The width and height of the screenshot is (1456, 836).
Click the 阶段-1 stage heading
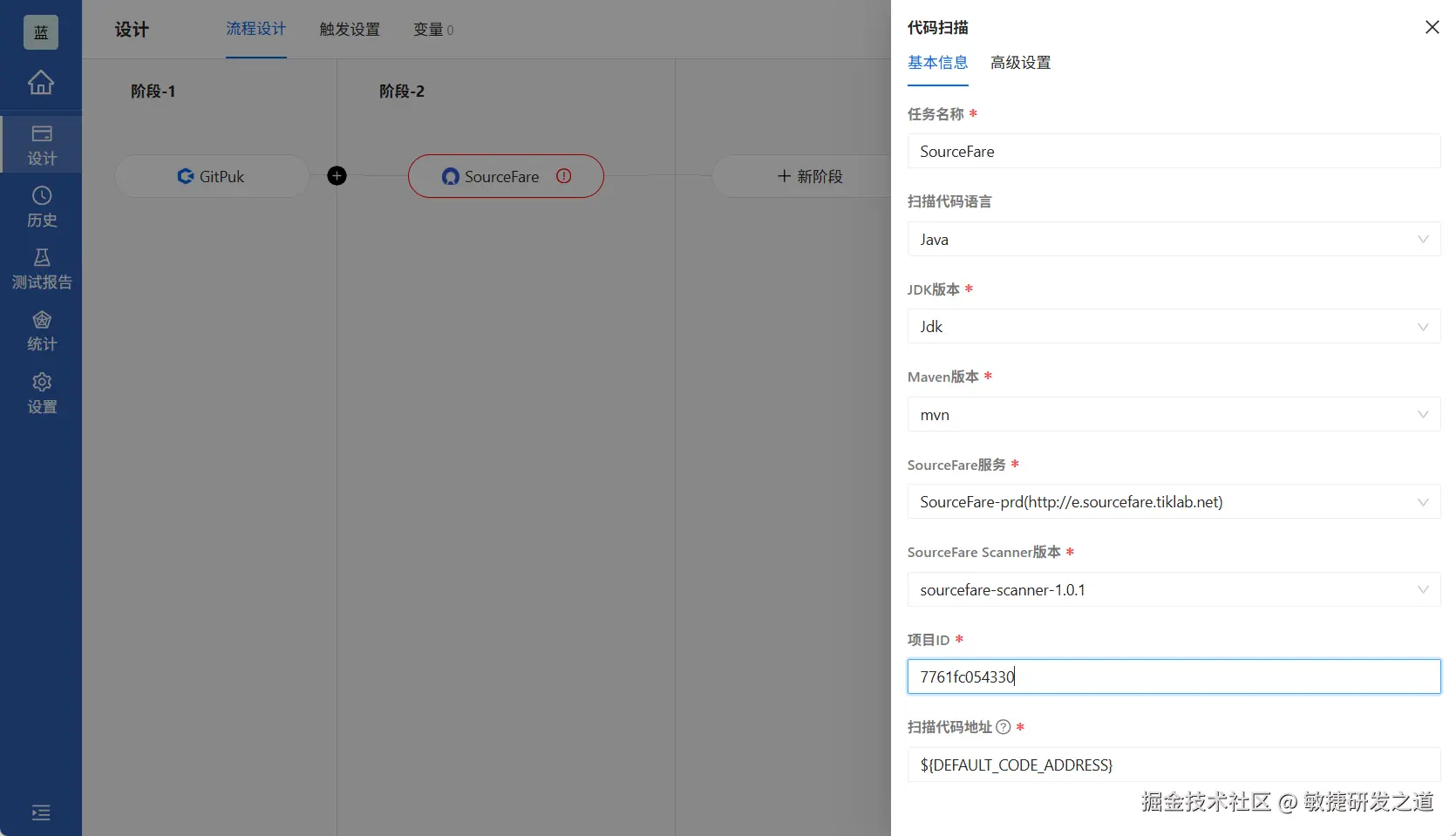153,92
